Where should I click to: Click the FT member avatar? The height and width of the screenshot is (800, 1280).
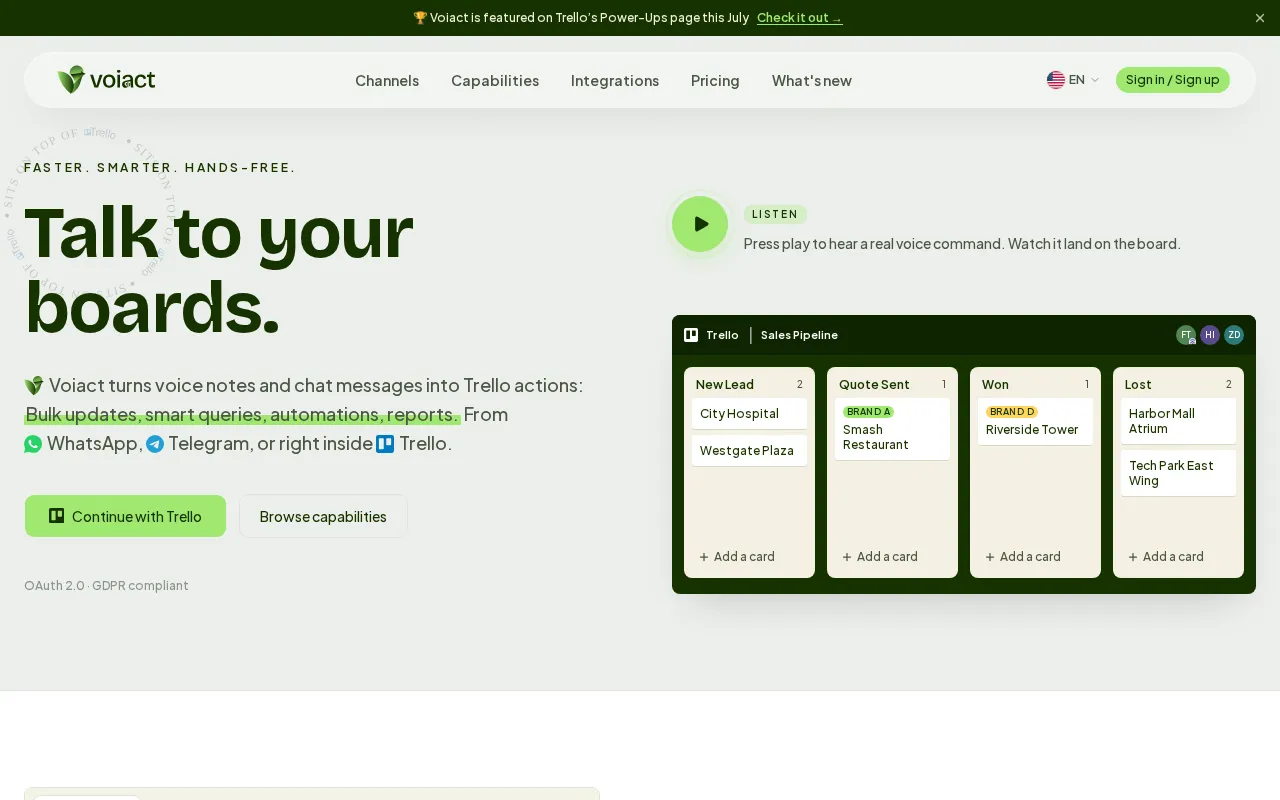(1186, 335)
